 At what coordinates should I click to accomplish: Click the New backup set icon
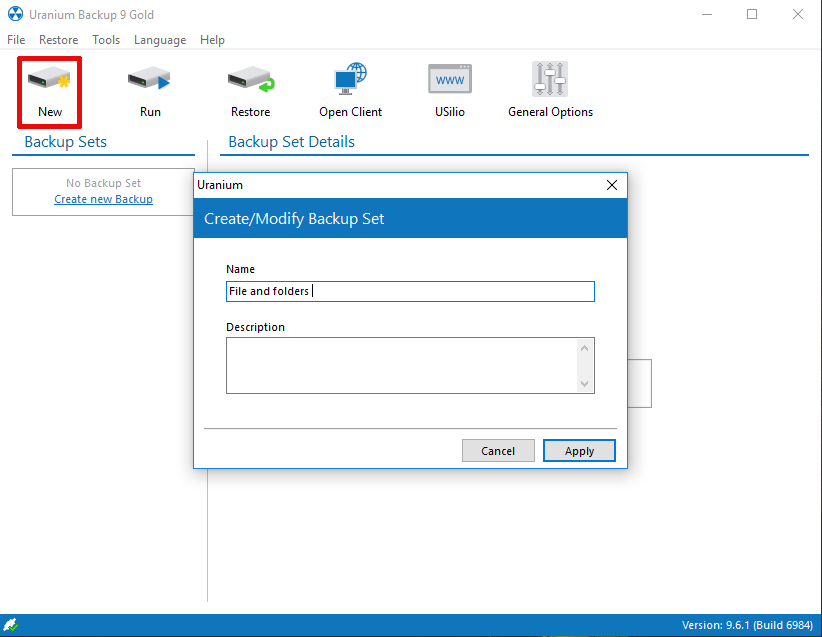click(x=49, y=80)
